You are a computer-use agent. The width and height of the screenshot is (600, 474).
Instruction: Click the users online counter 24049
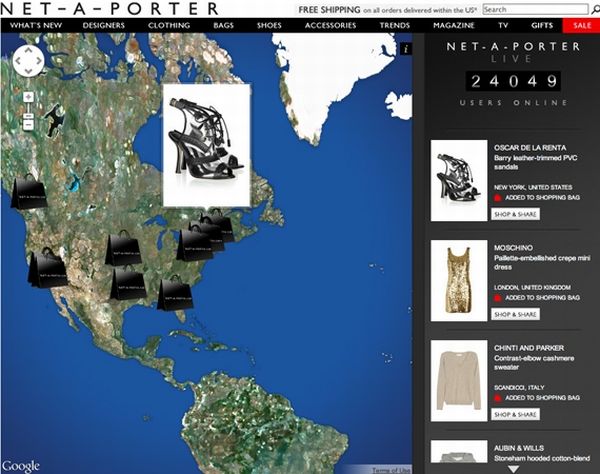(x=513, y=81)
